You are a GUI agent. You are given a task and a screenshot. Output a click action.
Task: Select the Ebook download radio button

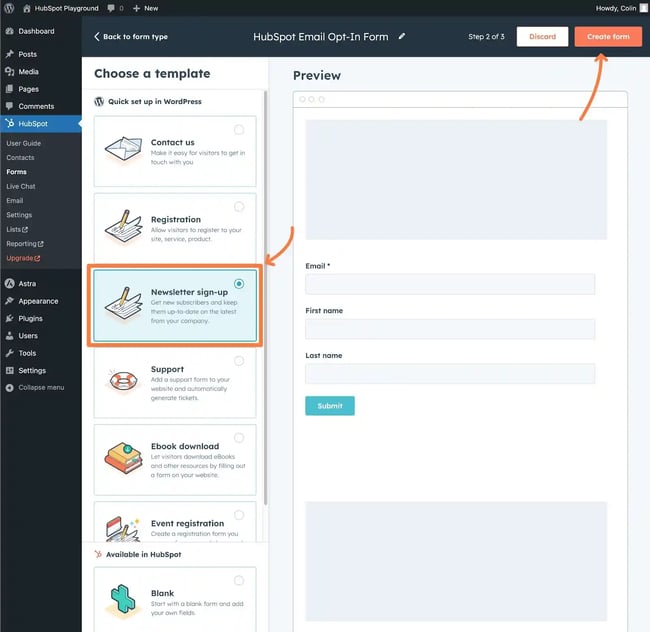click(239, 438)
